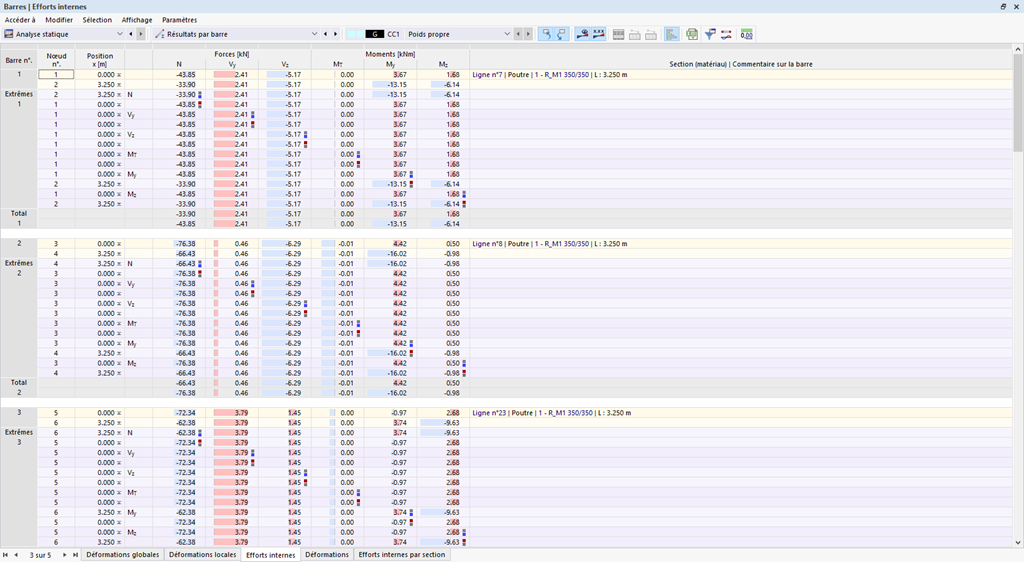Image resolution: width=1024 pixels, height=562 pixels.
Task: Export table to Excel icon
Action: pos(692,34)
